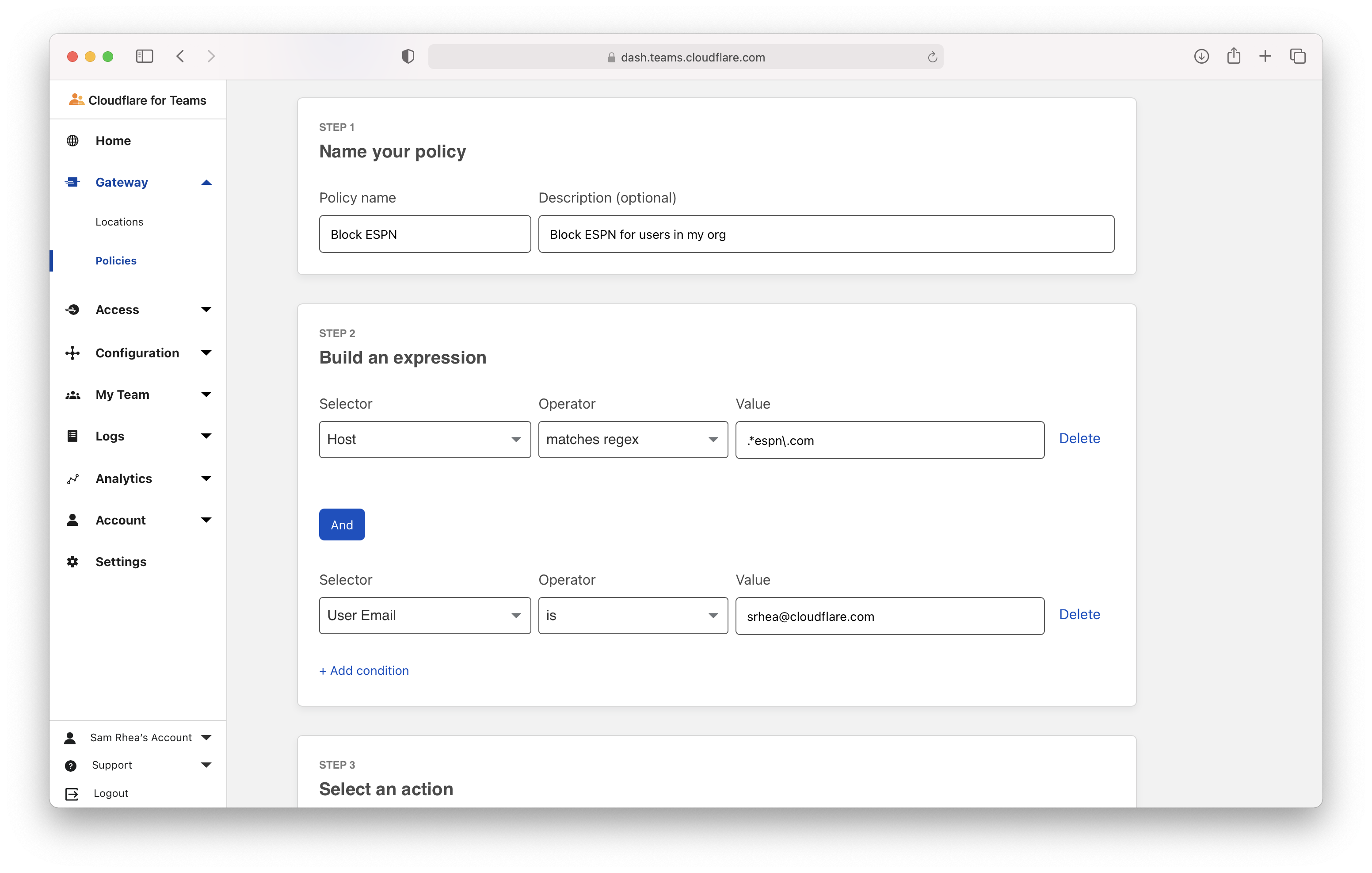Collapse the Gateway section arrow
The width and height of the screenshot is (1372, 873).
tap(206, 183)
